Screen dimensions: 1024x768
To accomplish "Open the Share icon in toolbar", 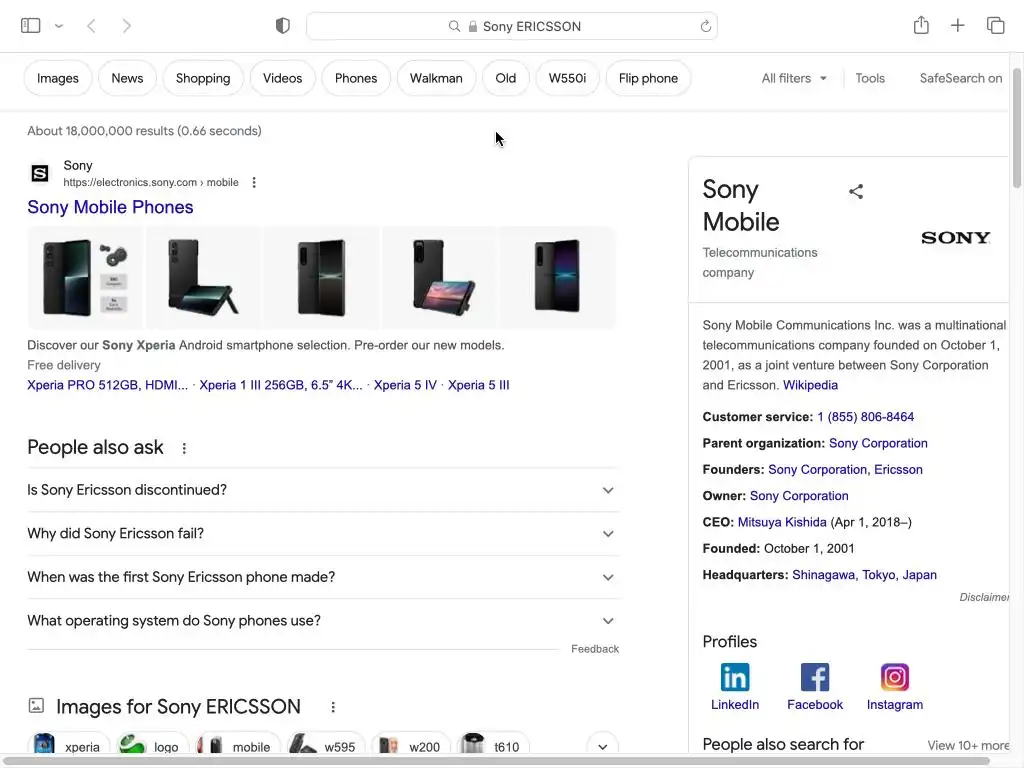I will click(x=921, y=25).
